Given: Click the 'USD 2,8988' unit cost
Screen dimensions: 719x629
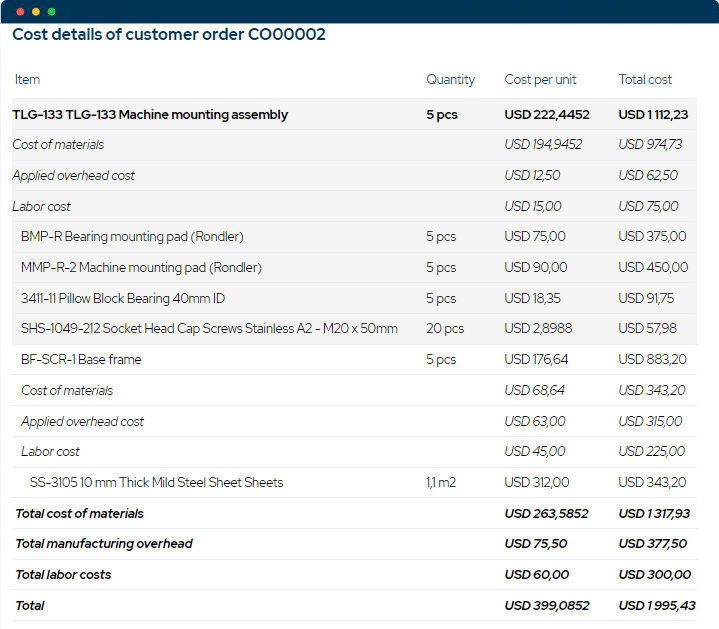Looking at the screenshot, I should [x=538, y=329].
